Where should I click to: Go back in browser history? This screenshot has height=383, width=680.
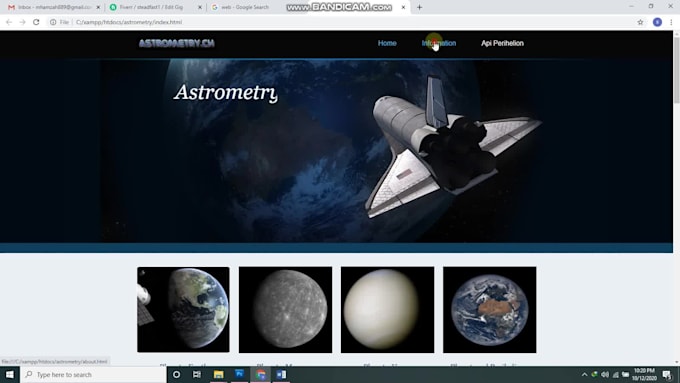coord(9,22)
